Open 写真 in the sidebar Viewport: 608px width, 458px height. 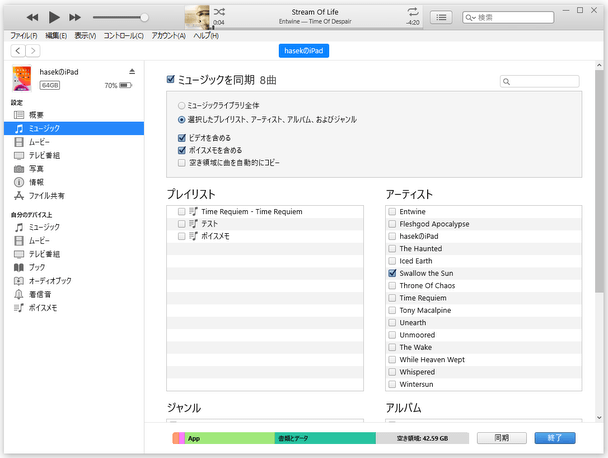pyautogui.click(x=74, y=169)
